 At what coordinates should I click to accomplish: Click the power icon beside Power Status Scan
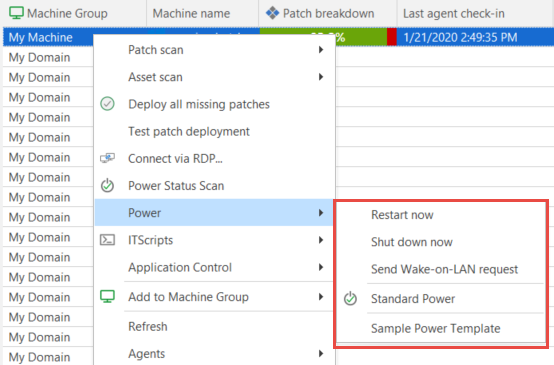107,186
